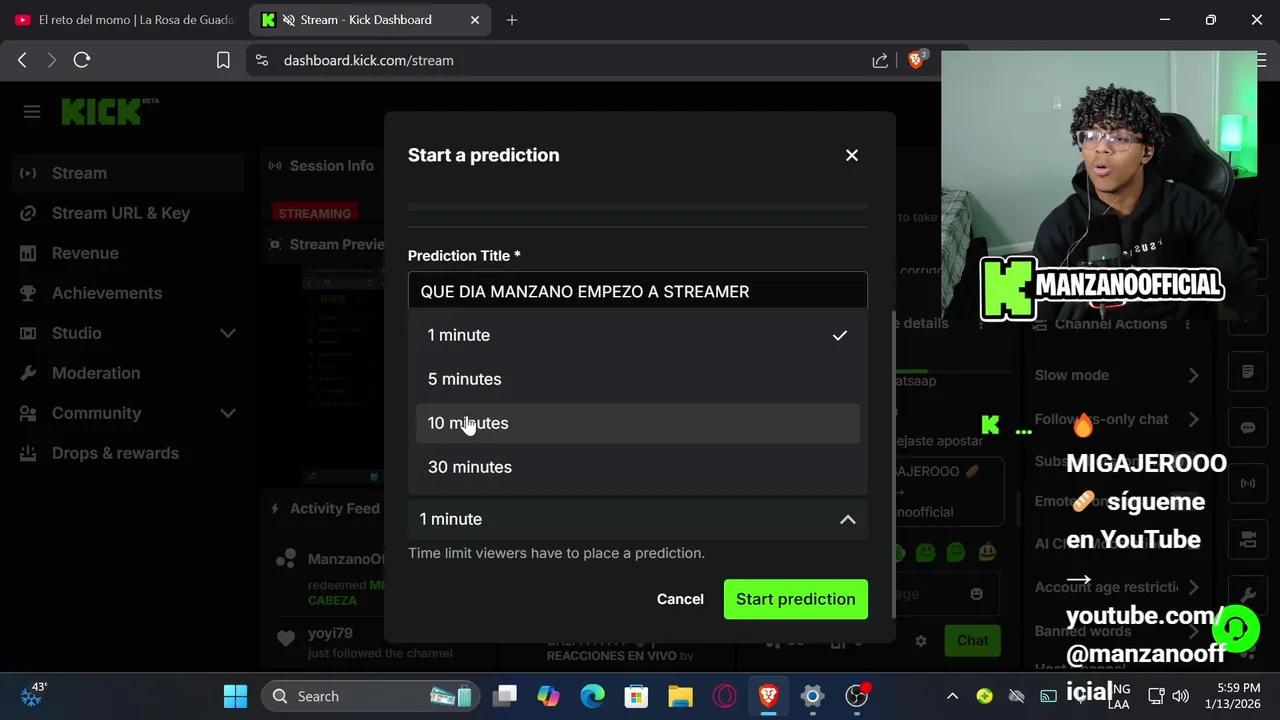Bookmark this page
Image resolution: width=1280 pixels, height=720 pixels.
pyautogui.click(x=223, y=60)
